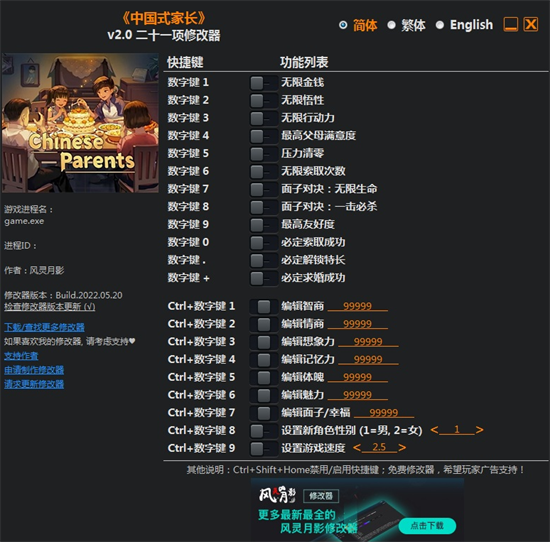Click the 编辑魅力 value input field

click(x=357, y=395)
